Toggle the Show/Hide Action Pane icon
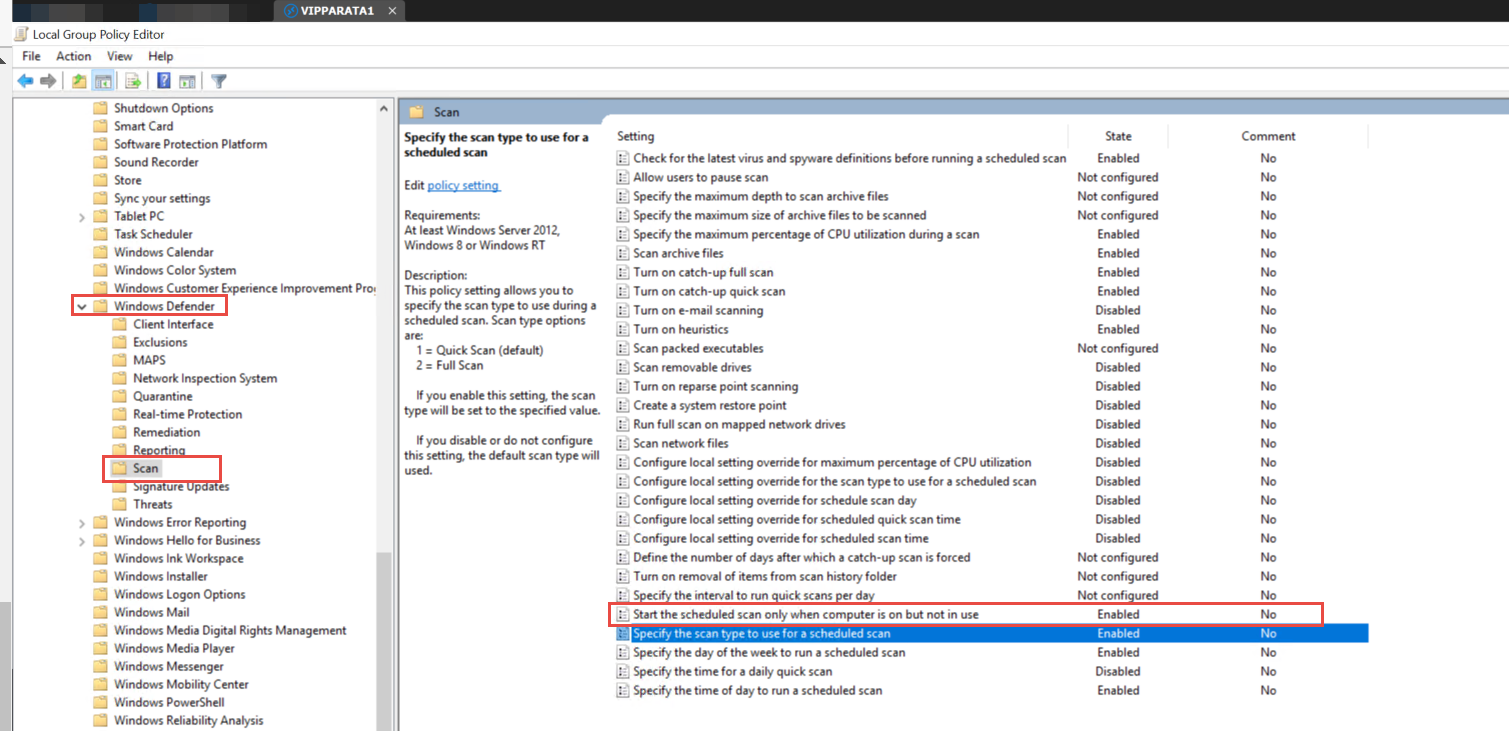Viewport: 1509px width, 731px height. point(187,81)
